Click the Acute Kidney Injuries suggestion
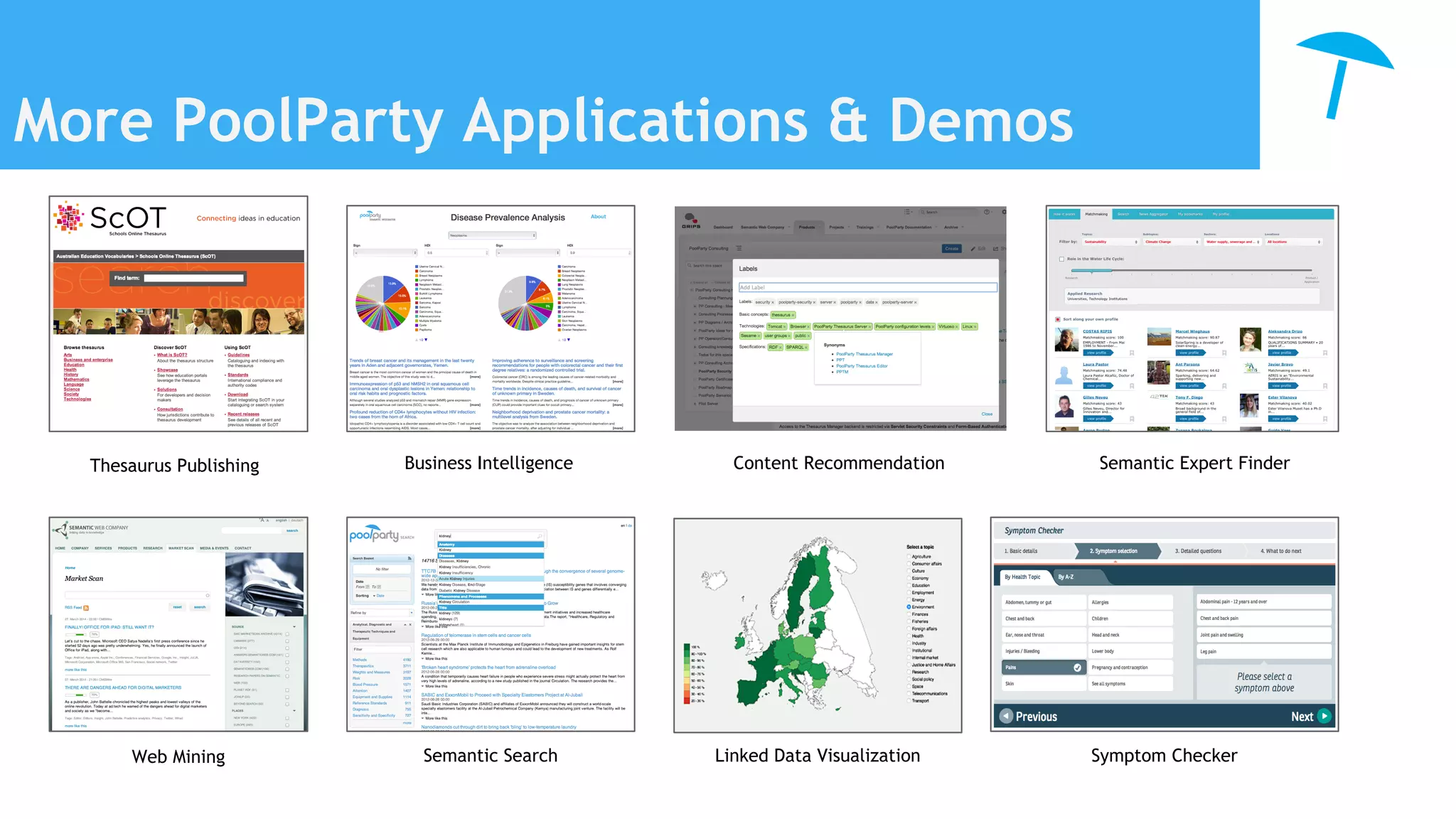This screenshot has width=1456, height=819. (x=491, y=579)
